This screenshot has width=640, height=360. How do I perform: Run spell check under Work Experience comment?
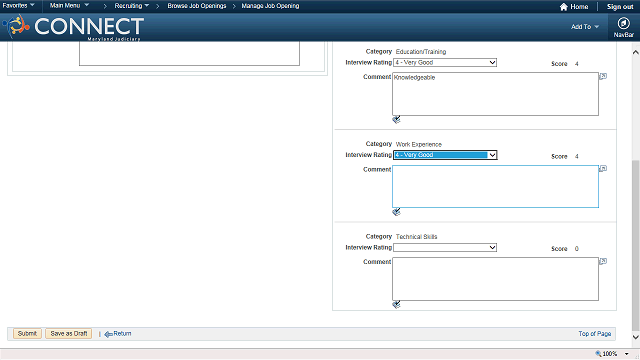396,212
